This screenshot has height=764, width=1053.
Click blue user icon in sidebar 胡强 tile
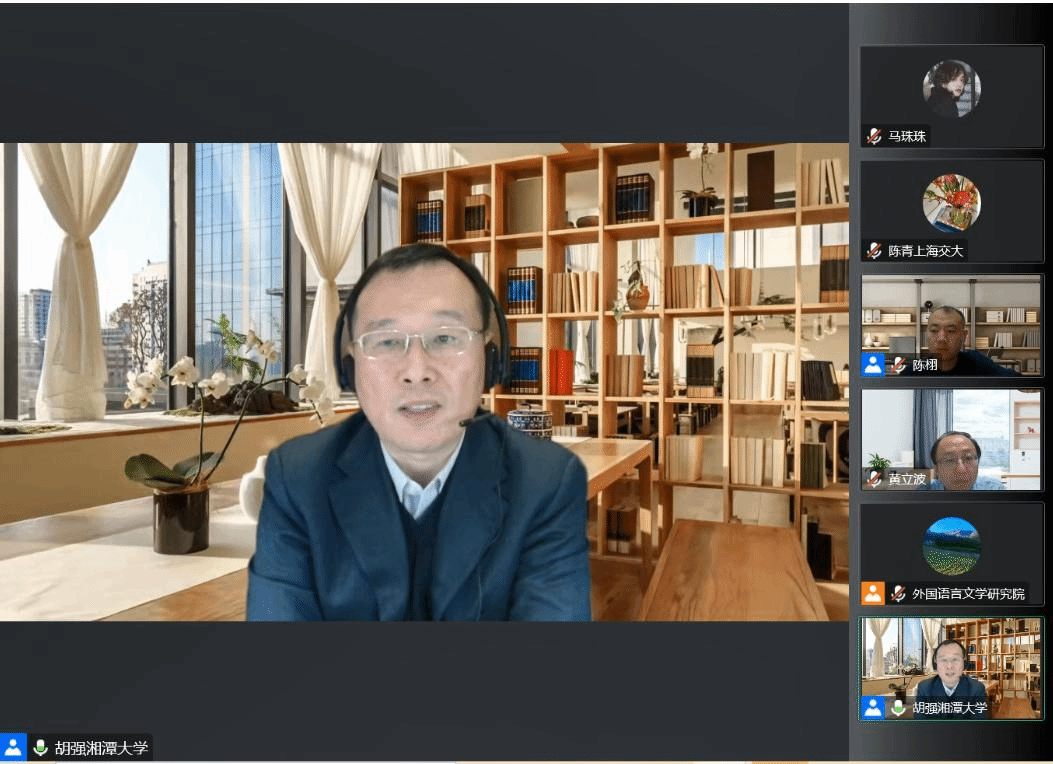[x=873, y=707]
